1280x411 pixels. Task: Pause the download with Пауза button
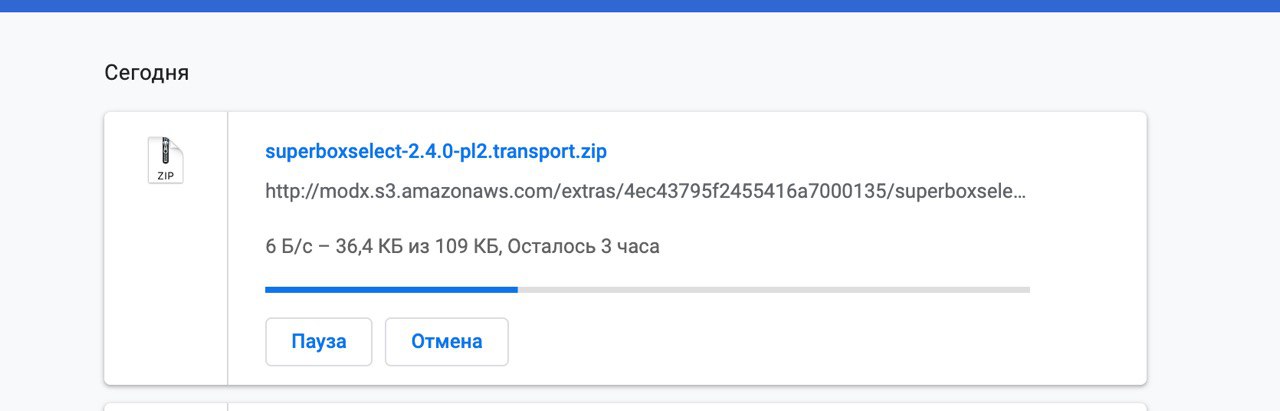click(x=319, y=342)
